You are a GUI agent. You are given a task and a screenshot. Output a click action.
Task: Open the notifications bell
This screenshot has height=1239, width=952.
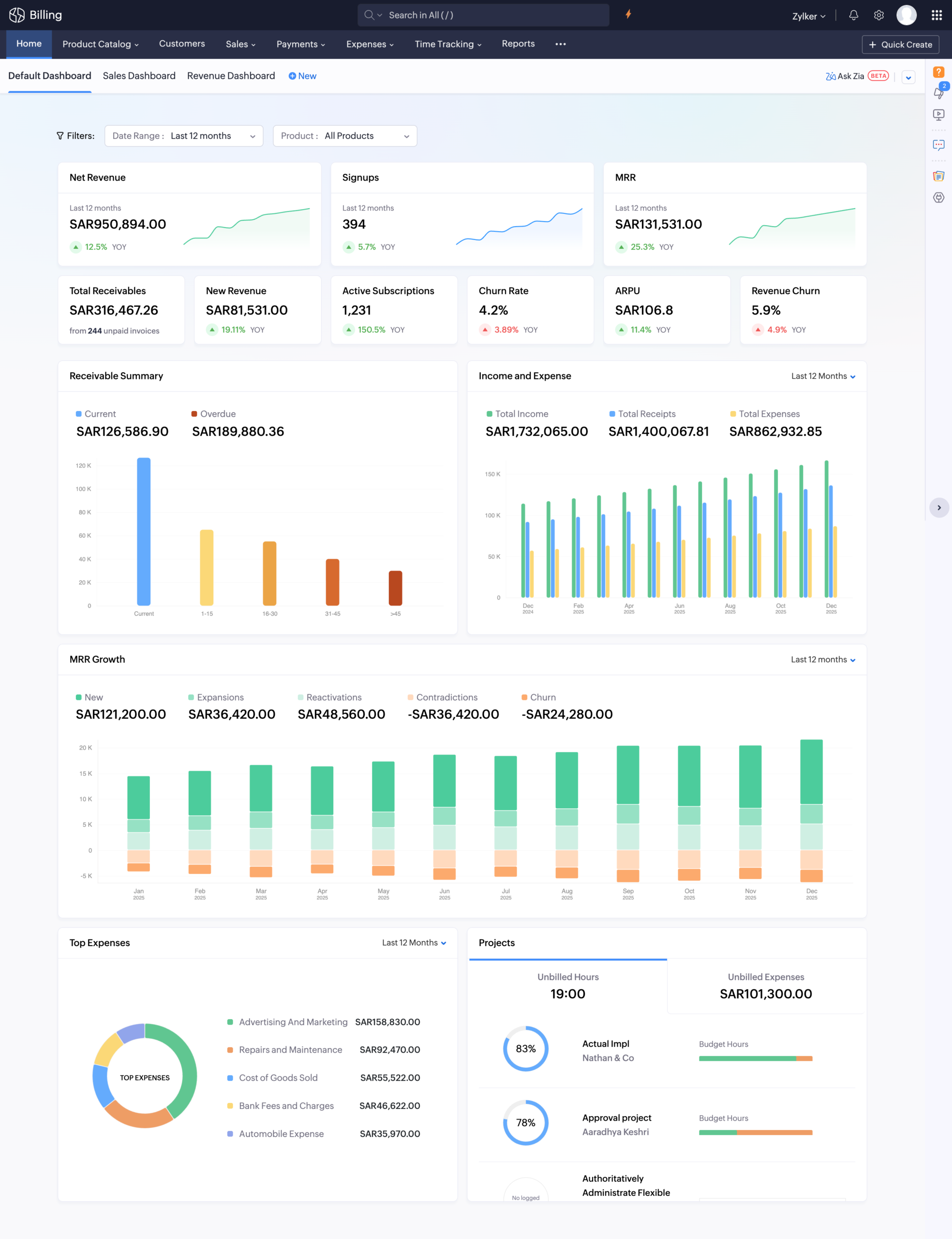[853, 15]
